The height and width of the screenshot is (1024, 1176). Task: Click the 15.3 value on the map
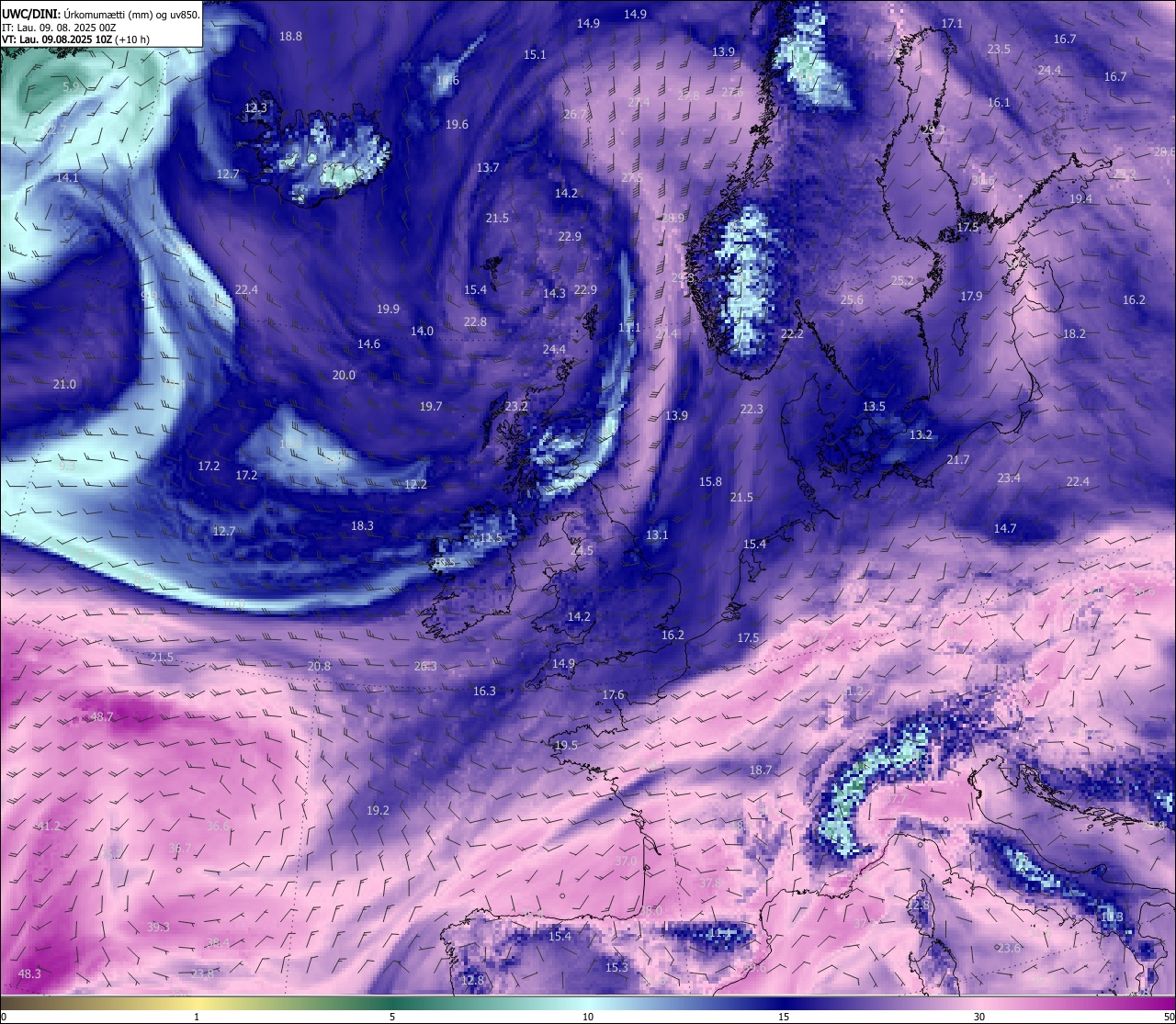point(616,967)
